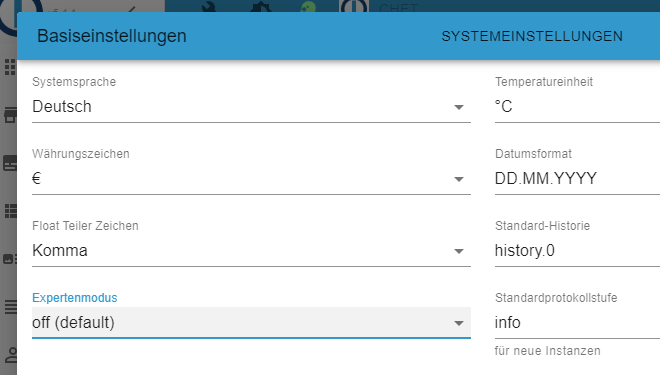Expand the Systemsprache dropdown showing Deutsch

pyautogui.click(x=251, y=107)
